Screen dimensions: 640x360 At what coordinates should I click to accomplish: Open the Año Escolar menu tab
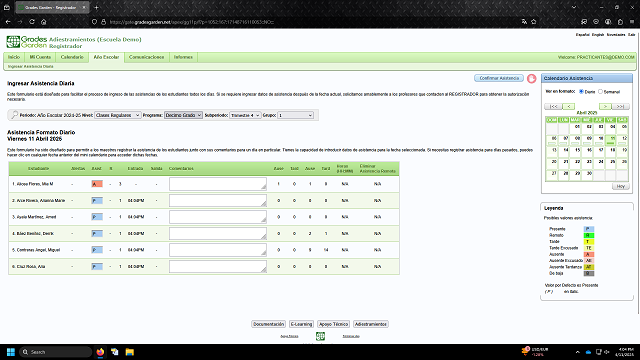[x=106, y=57]
